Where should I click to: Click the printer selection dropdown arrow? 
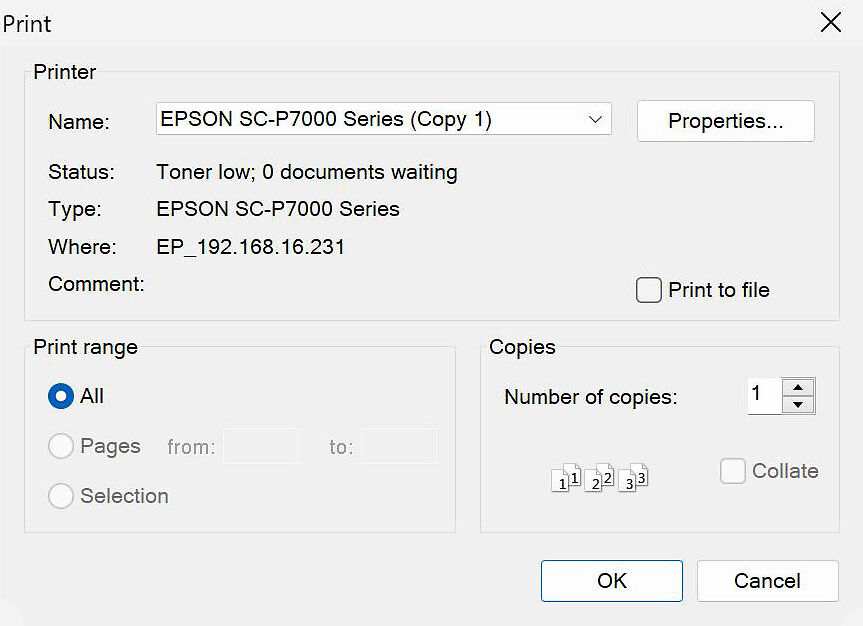point(599,119)
